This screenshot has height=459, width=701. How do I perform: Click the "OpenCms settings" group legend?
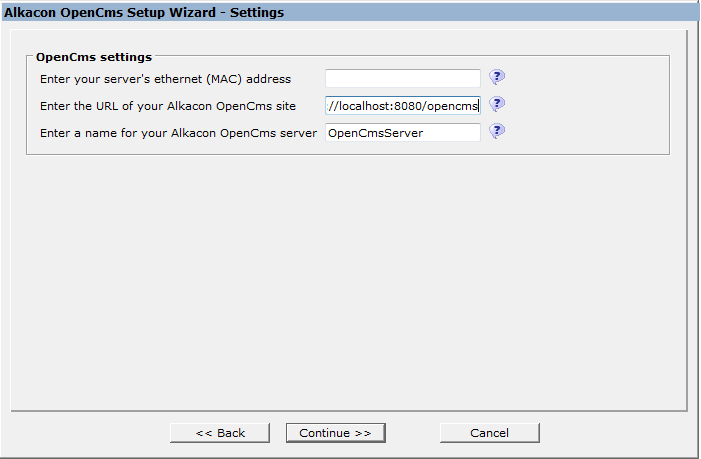pyautogui.click(x=94, y=57)
